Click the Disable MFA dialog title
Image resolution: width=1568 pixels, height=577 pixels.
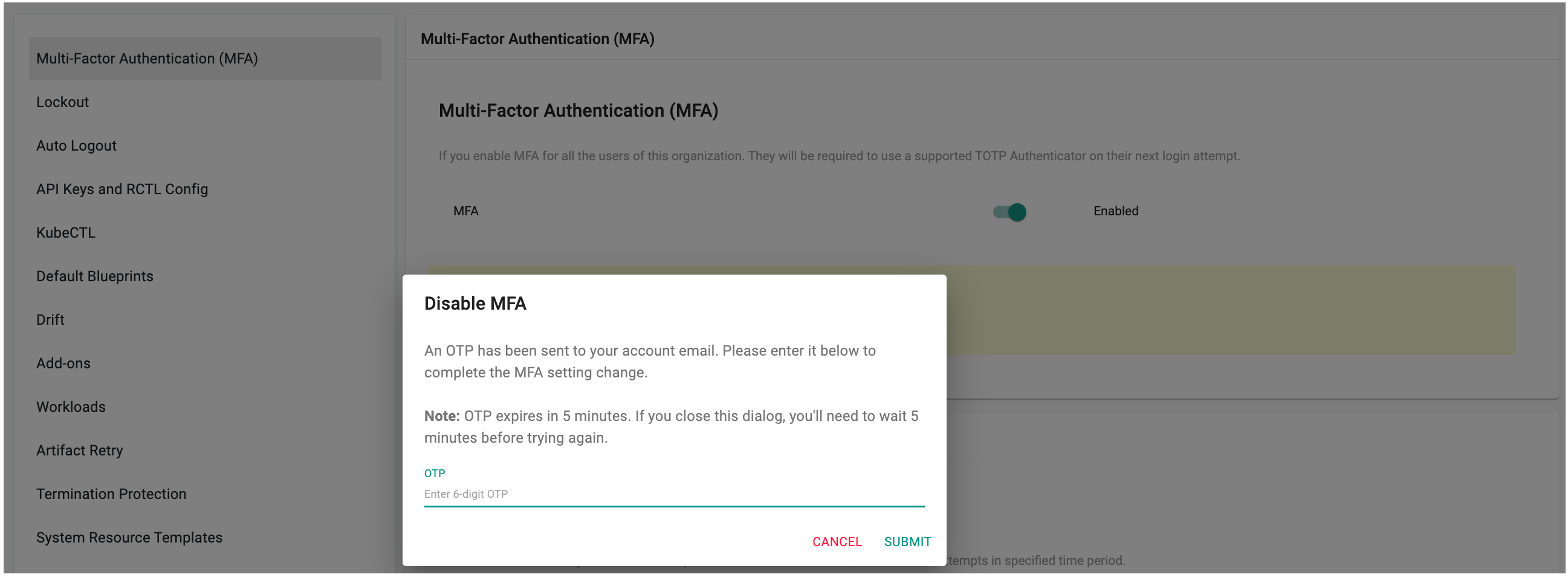click(475, 304)
